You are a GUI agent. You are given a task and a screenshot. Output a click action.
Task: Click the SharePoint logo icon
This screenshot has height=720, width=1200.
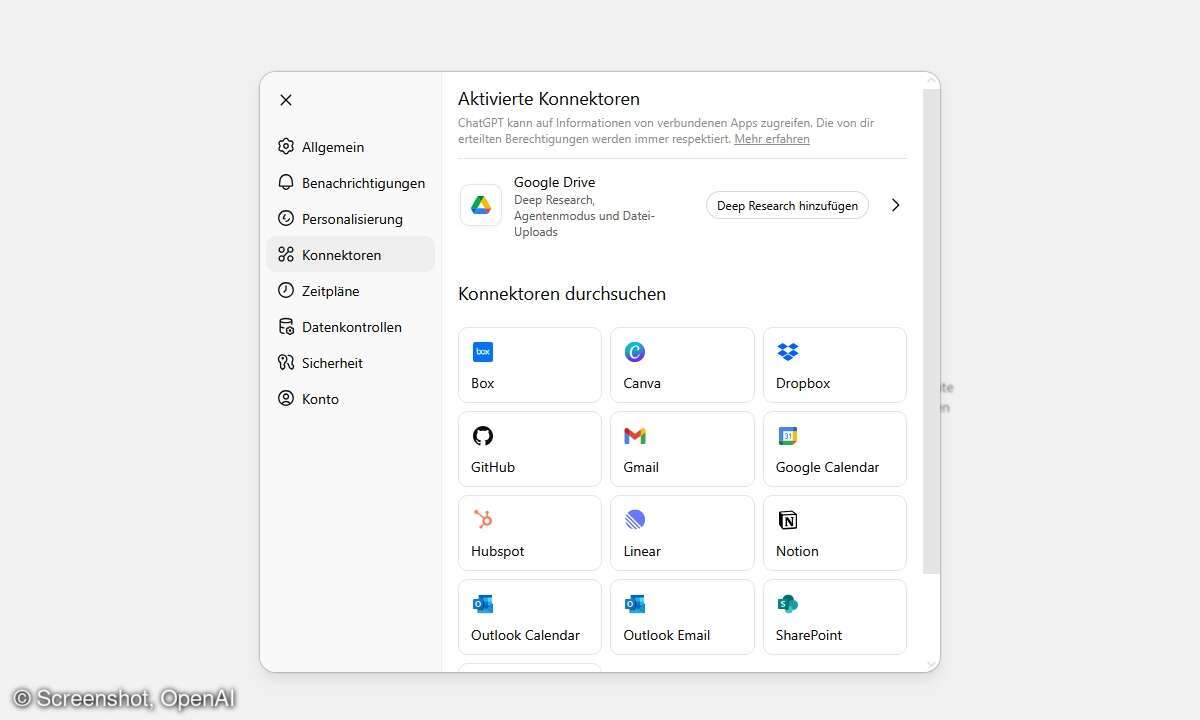click(x=788, y=604)
